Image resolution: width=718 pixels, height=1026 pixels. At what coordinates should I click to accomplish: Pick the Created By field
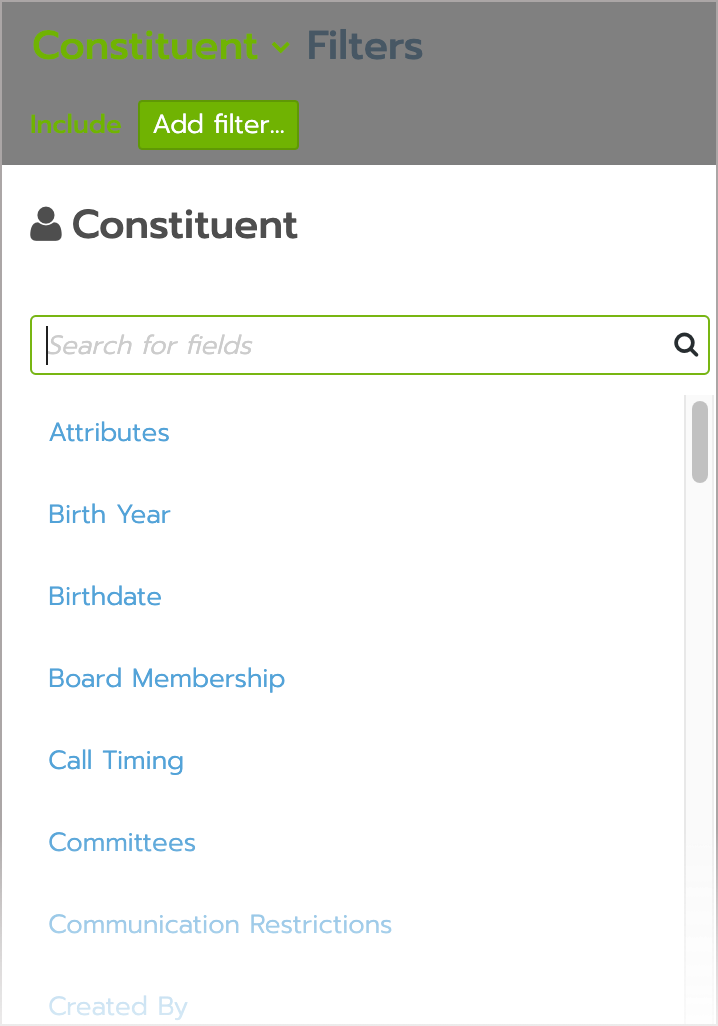tap(118, 1006)
